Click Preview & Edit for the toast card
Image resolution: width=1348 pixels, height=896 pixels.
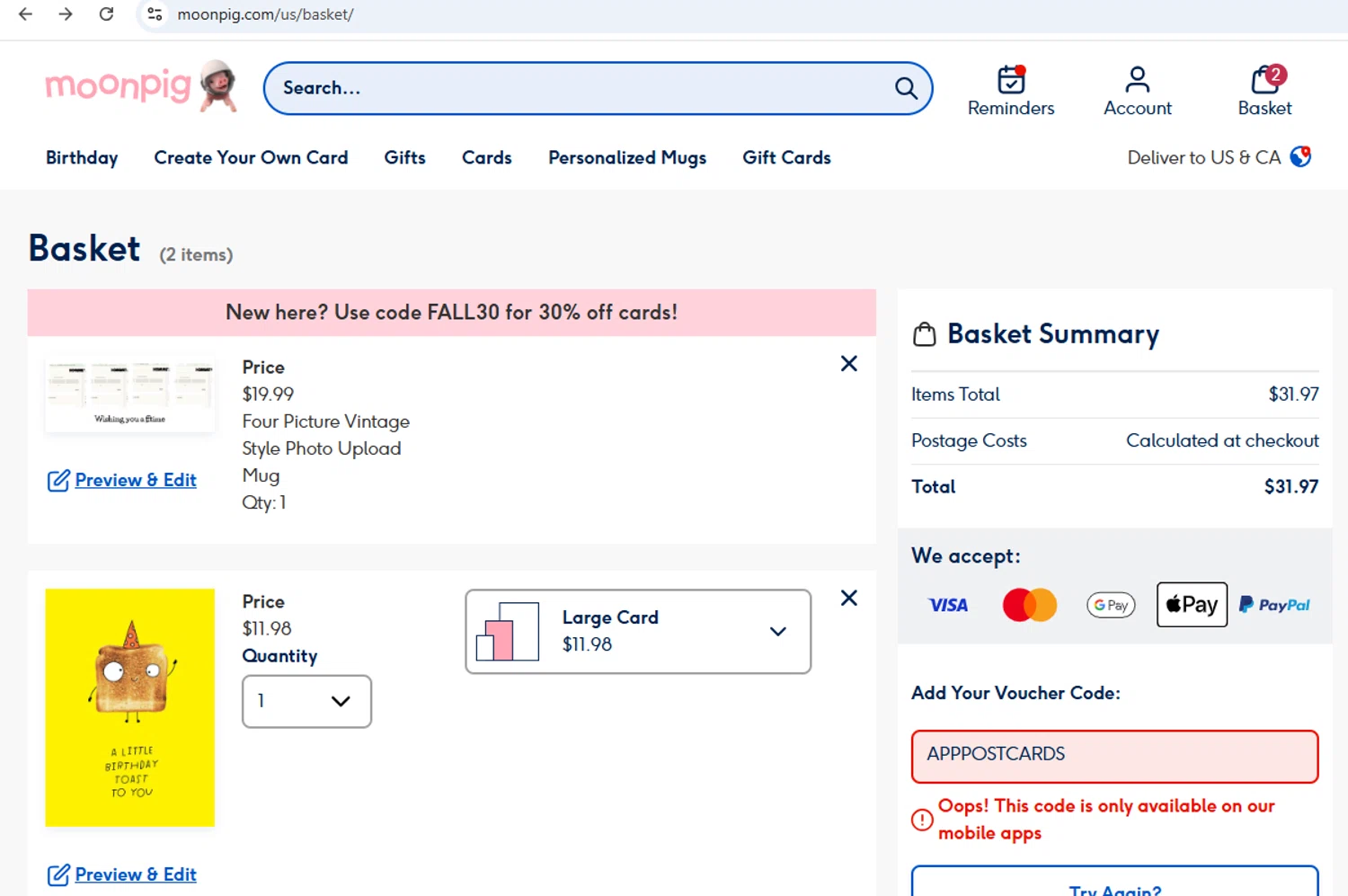click(135, 875)
